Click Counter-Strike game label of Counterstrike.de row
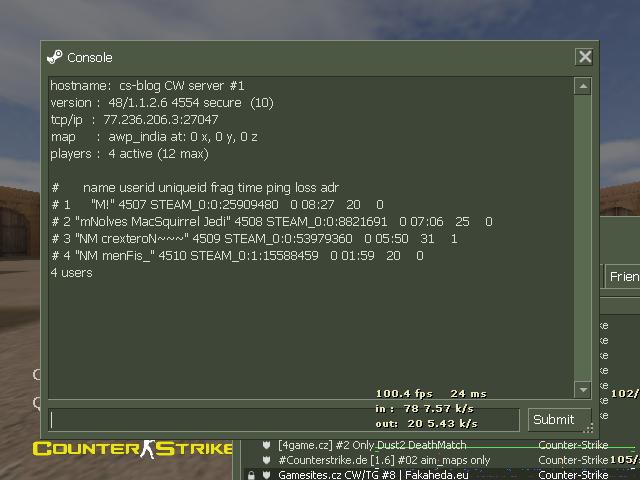The image size is (640, 480). tap(573, 460)
